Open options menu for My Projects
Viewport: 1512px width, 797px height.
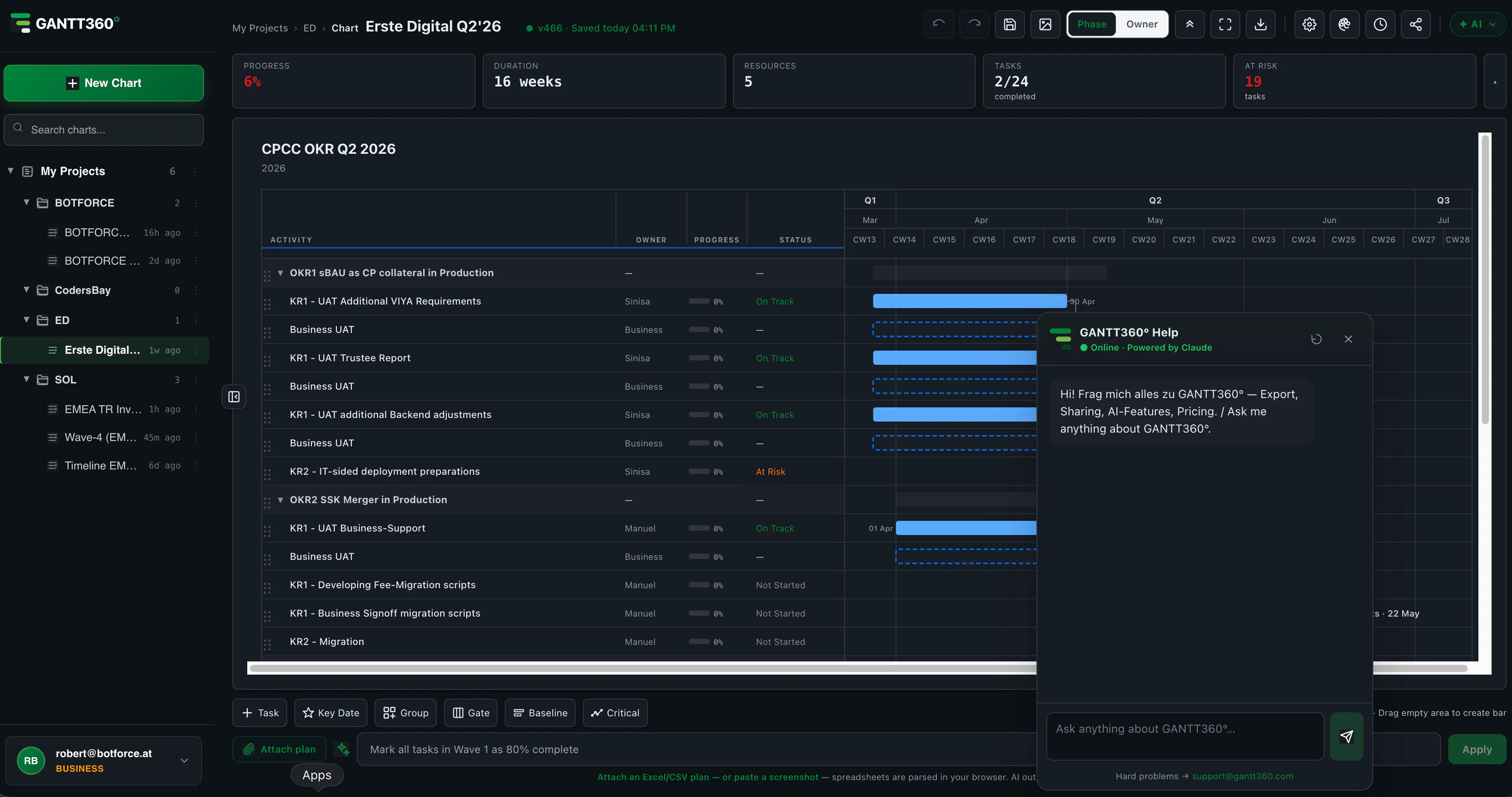coord(195,172)
